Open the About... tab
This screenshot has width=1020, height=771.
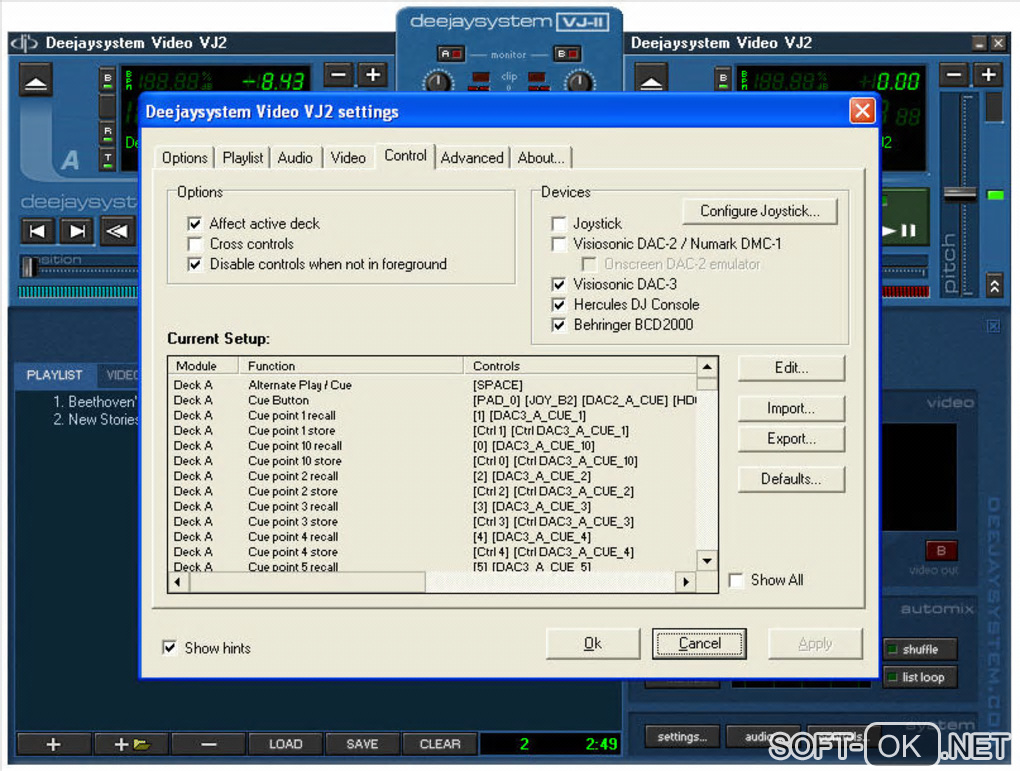pyautogui.click(x=541, y=158)
